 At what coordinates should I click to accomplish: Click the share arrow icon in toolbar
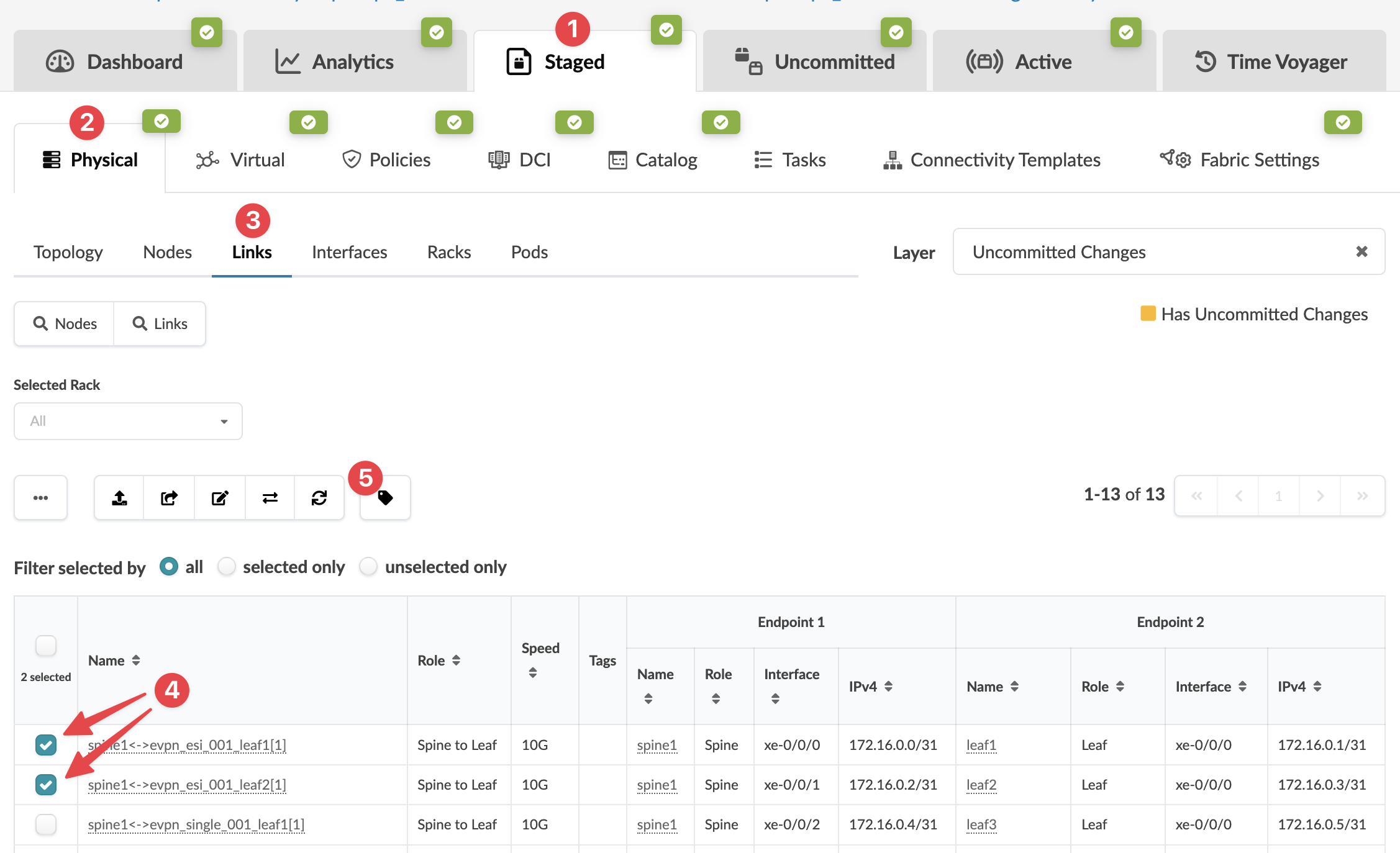coord(169,498)
